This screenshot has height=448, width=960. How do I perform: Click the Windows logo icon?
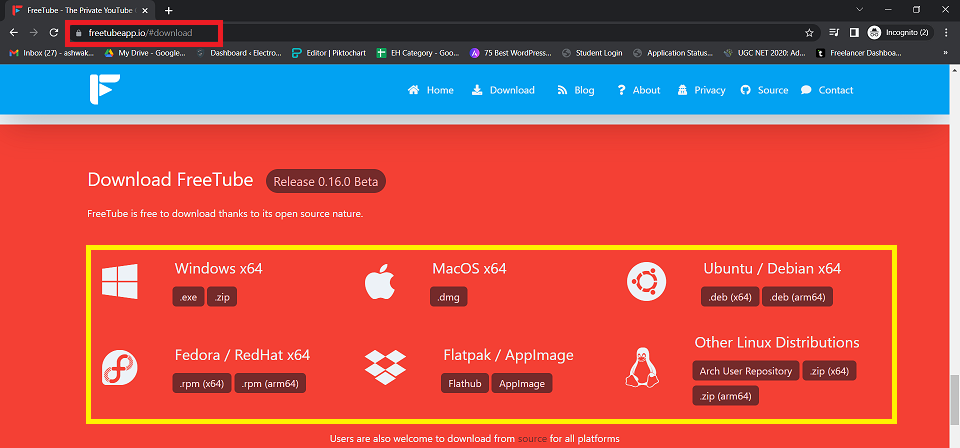tap(119, 282)
